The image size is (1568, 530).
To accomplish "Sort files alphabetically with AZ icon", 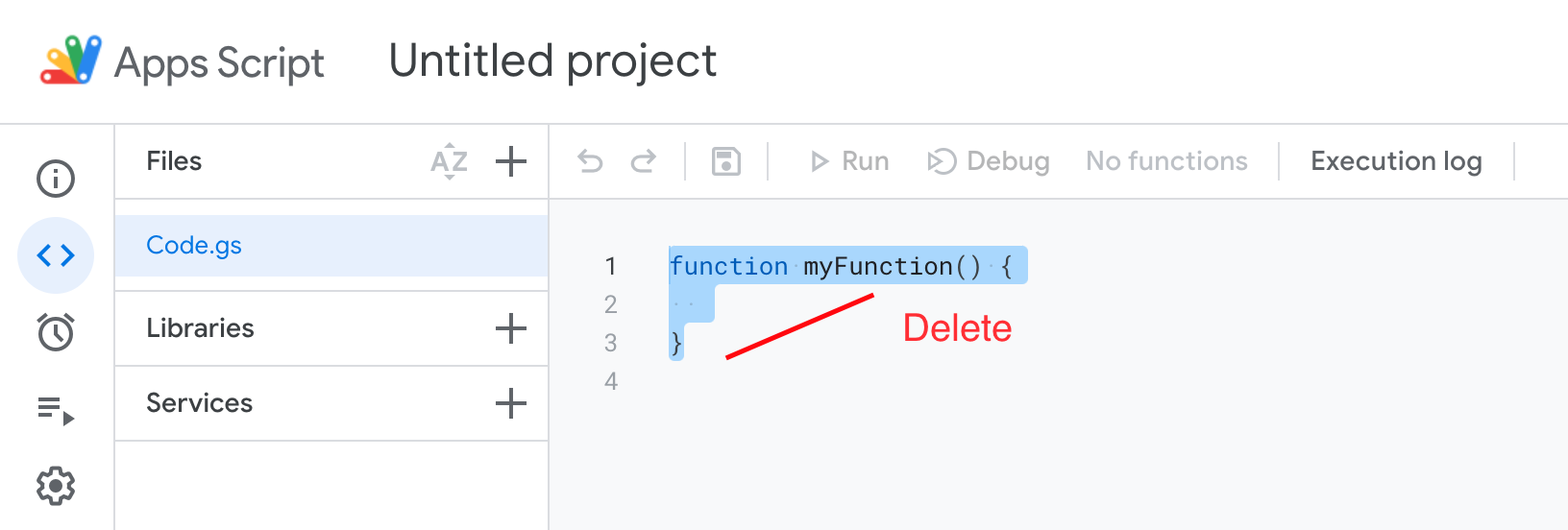I will click(x=449, y=161).
